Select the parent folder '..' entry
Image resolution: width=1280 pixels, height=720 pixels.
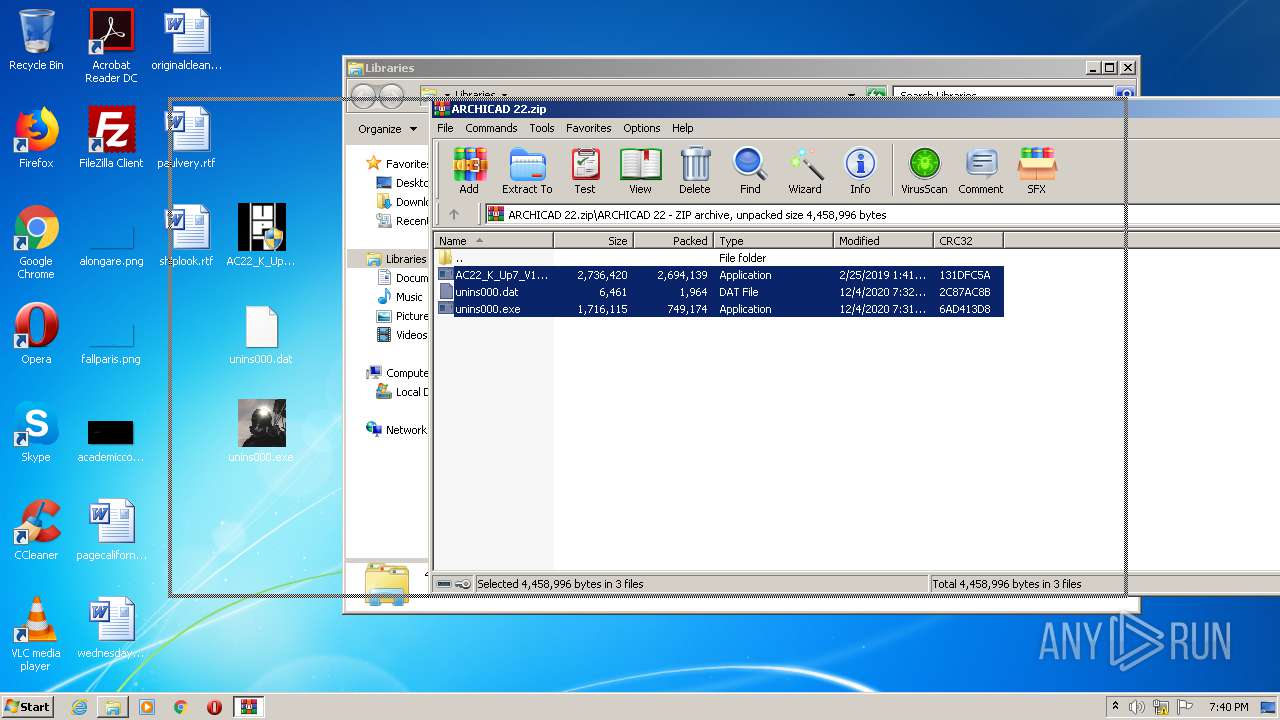tap(719, 258)
